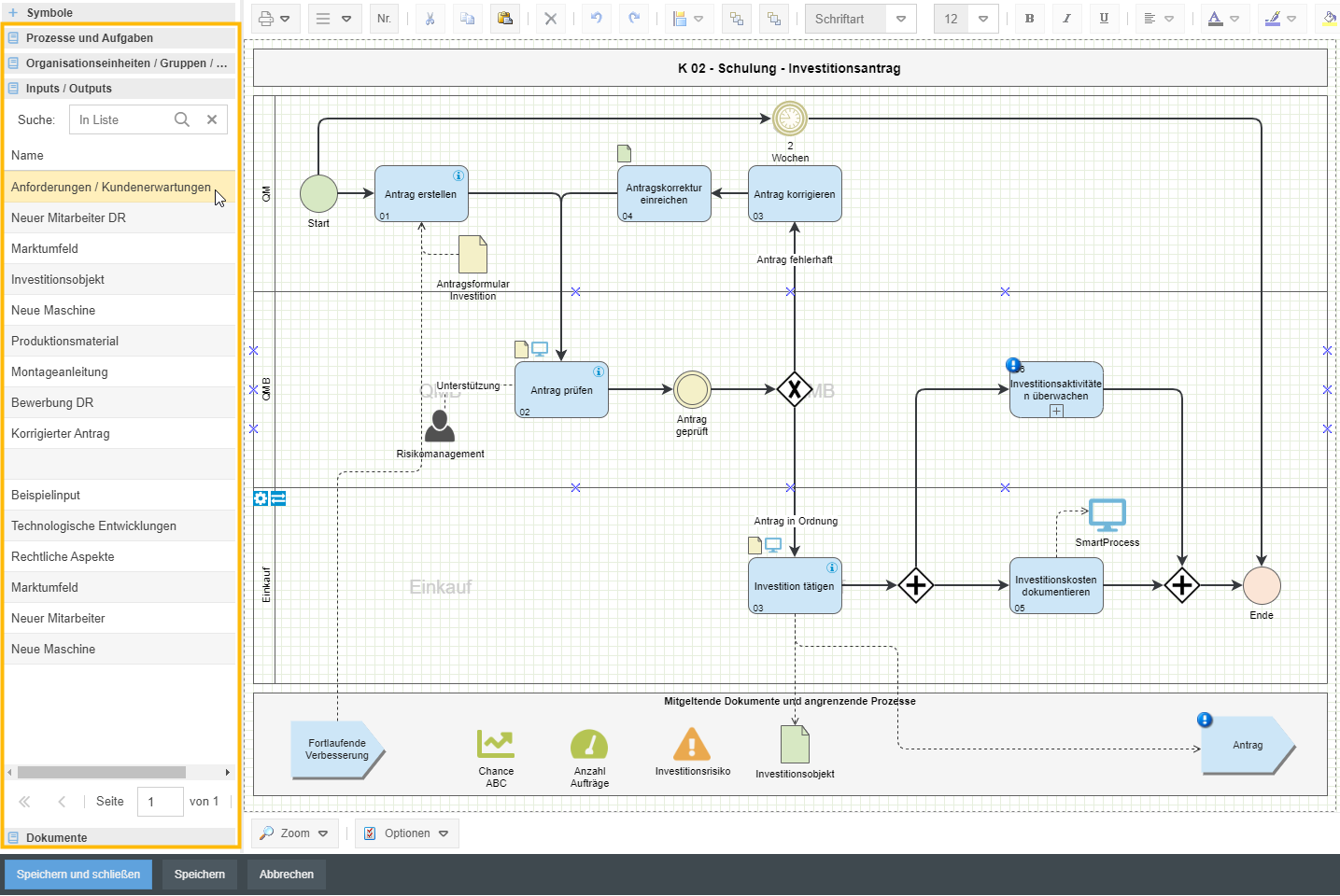Expand the Symbole panel section

tap(49, 13)
